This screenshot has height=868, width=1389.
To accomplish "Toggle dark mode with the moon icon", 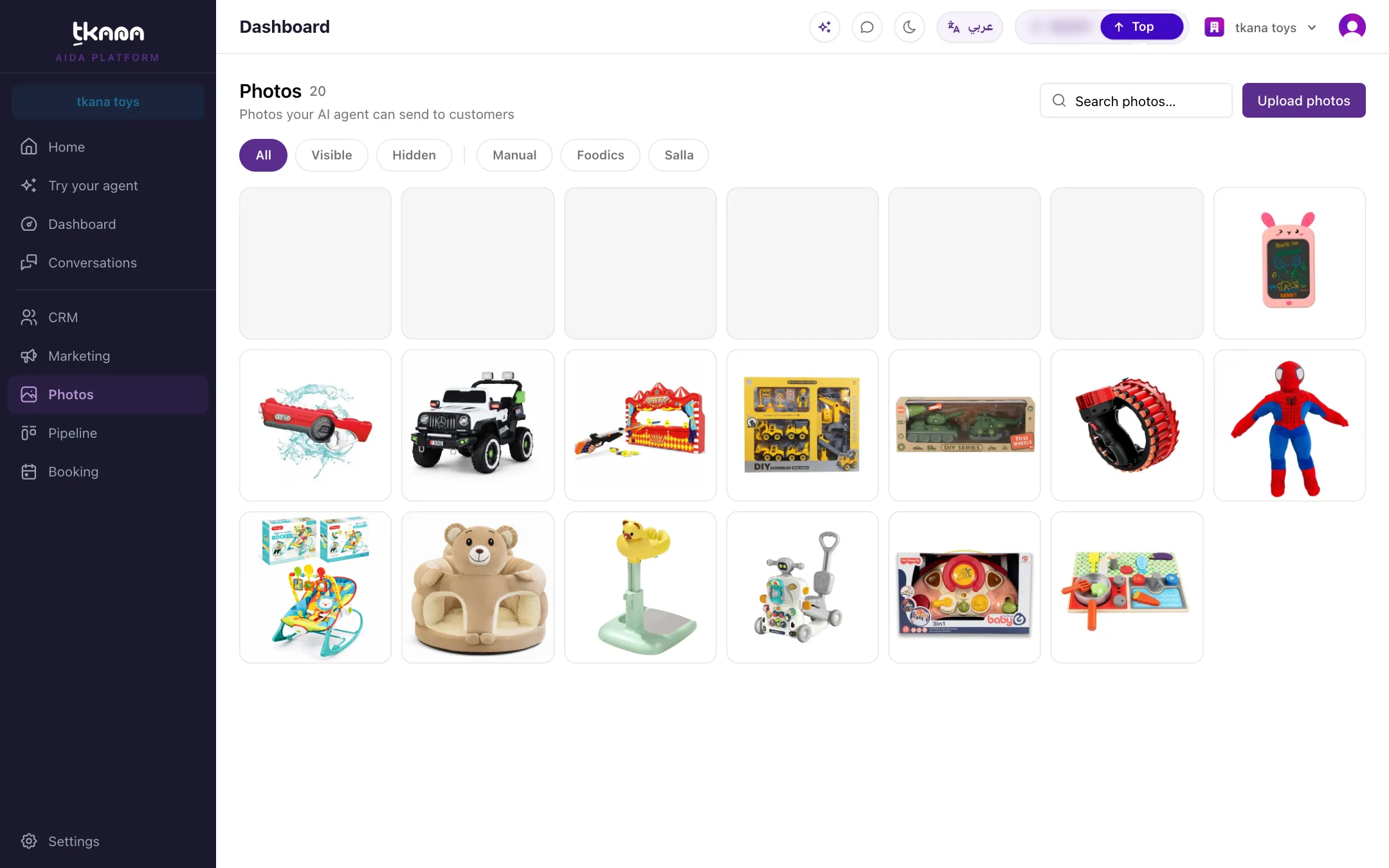I will coord(909,27).
